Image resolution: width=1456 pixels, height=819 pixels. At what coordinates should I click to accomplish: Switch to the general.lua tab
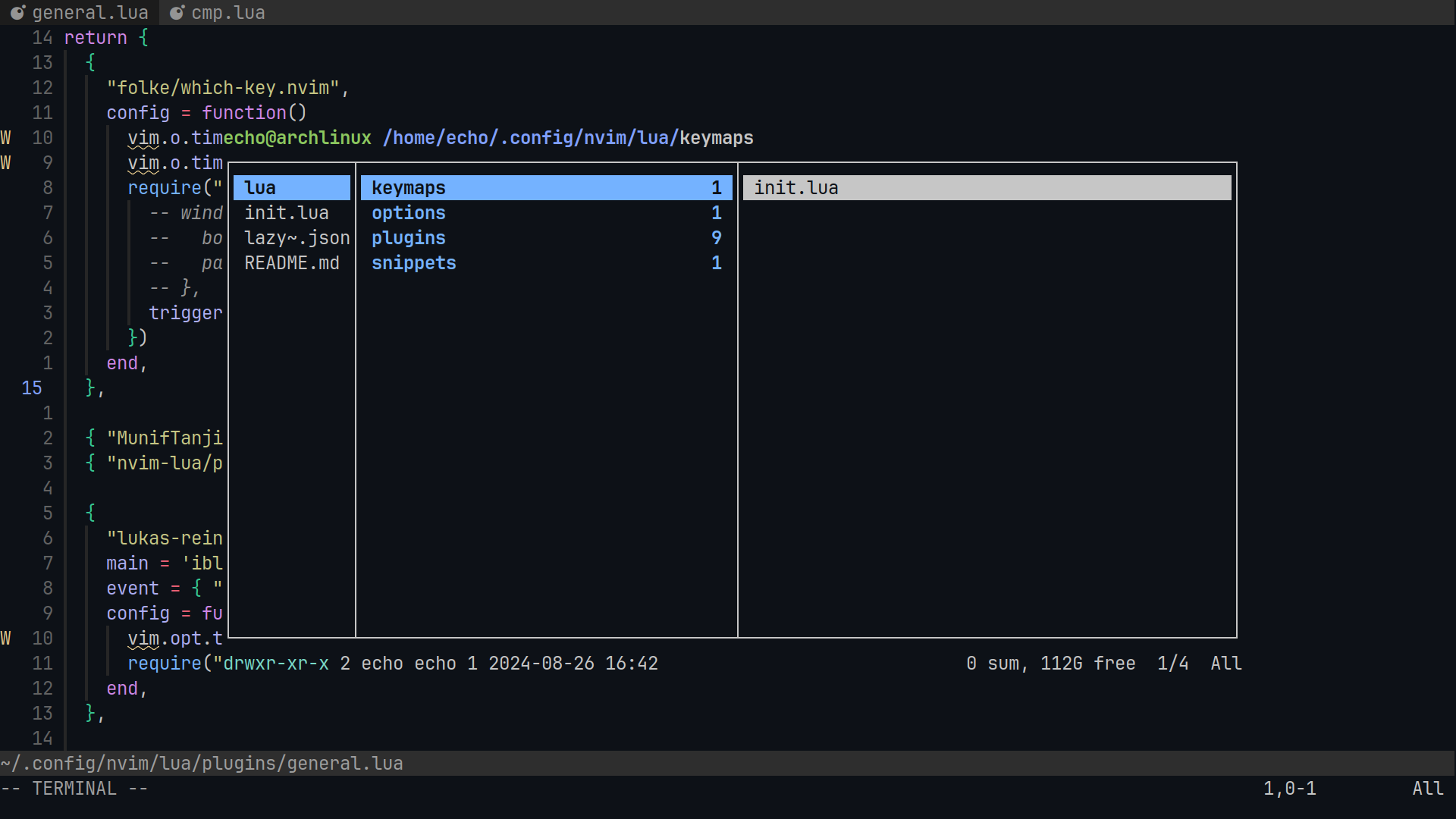click(79, 13)
